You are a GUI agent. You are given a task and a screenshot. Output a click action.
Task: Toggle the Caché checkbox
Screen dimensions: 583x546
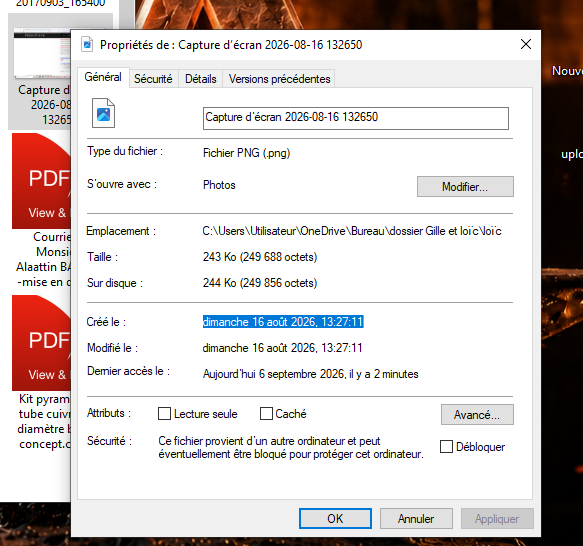point(266,414)
